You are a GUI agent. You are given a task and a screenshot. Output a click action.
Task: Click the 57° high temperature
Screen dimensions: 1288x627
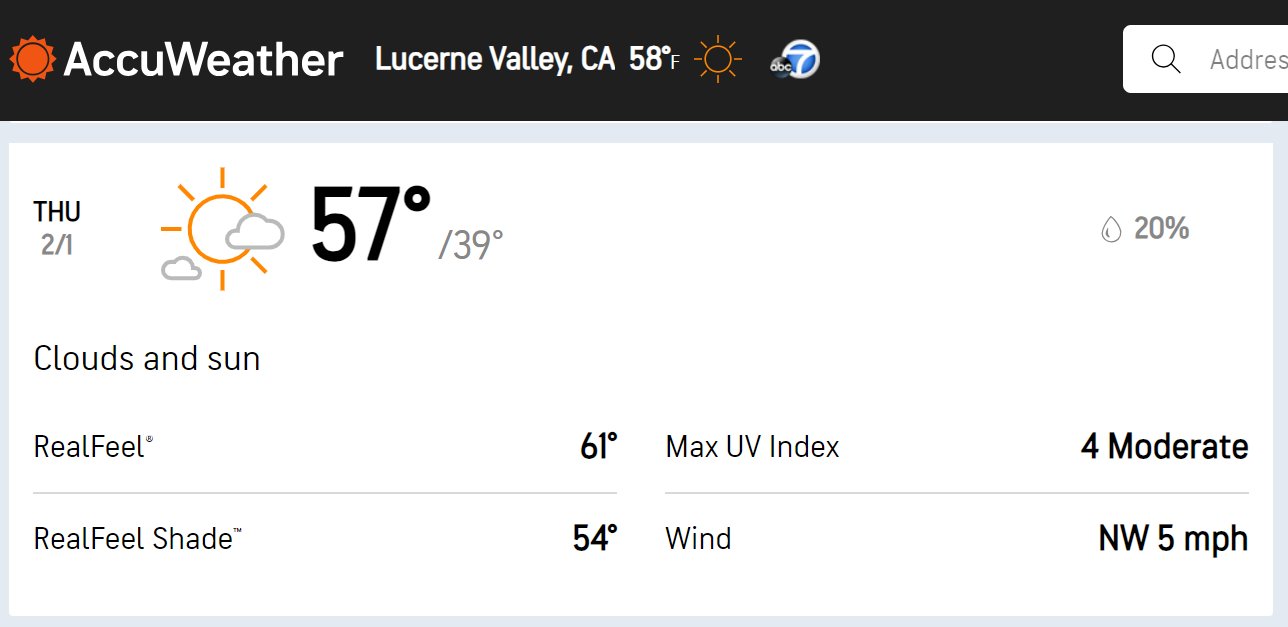tap(370, 227)
